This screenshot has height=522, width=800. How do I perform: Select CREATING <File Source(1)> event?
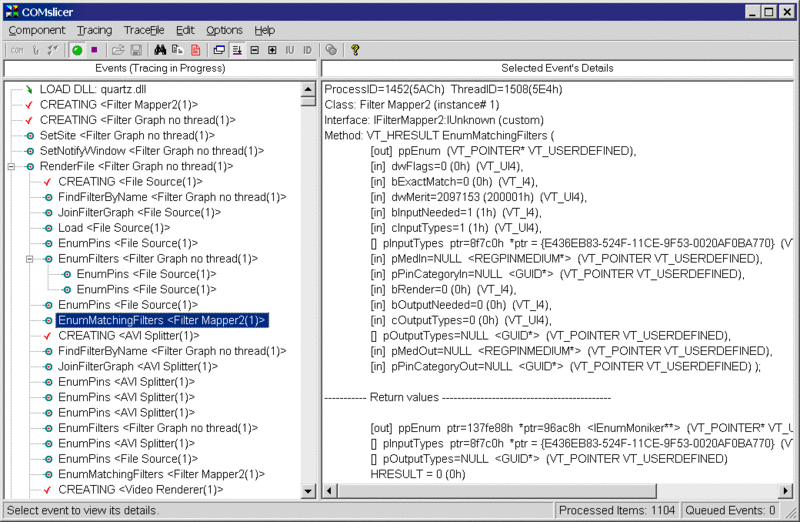point(130,182)
